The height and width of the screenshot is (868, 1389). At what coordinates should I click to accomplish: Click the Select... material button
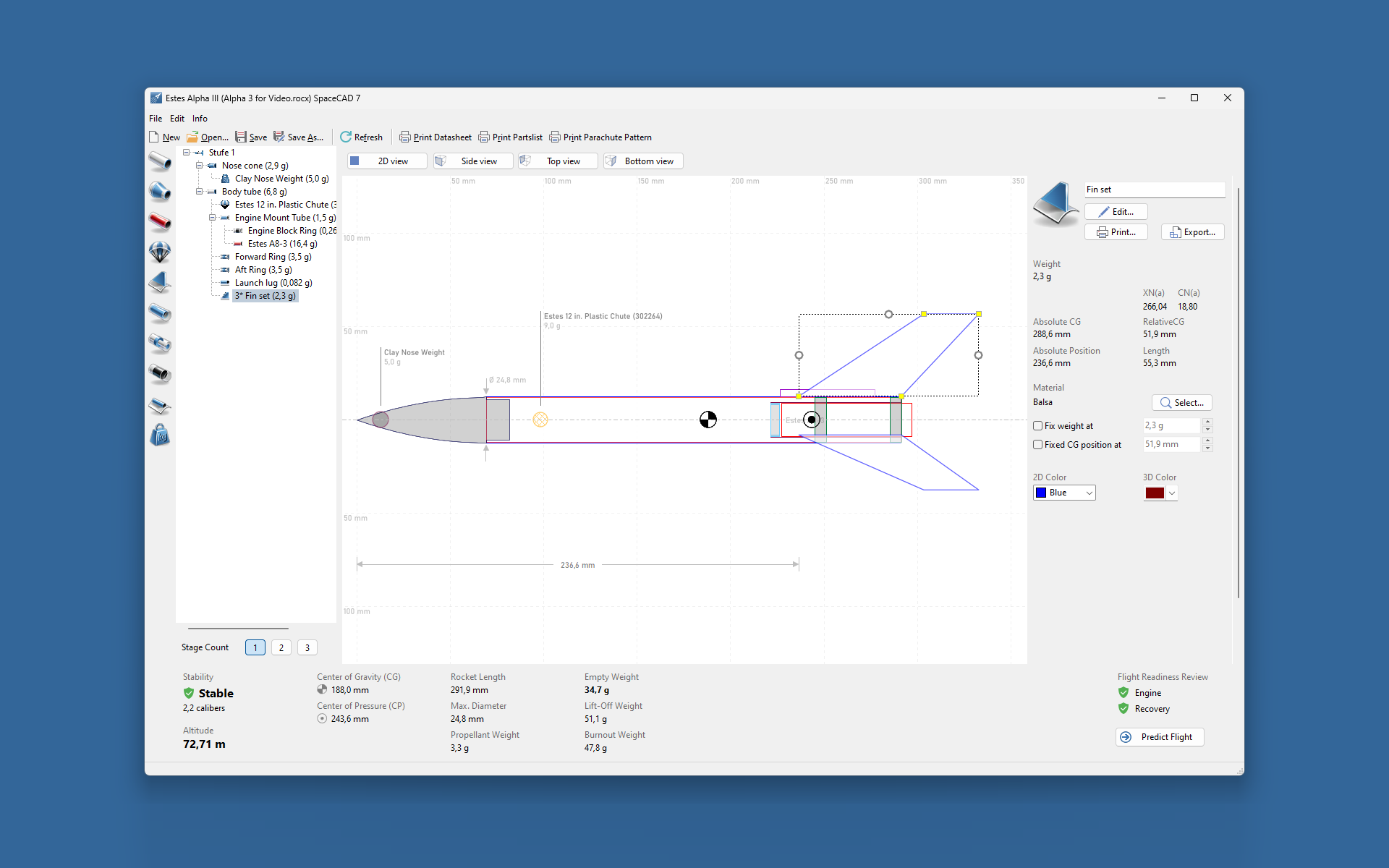(x=1181, y=403)
